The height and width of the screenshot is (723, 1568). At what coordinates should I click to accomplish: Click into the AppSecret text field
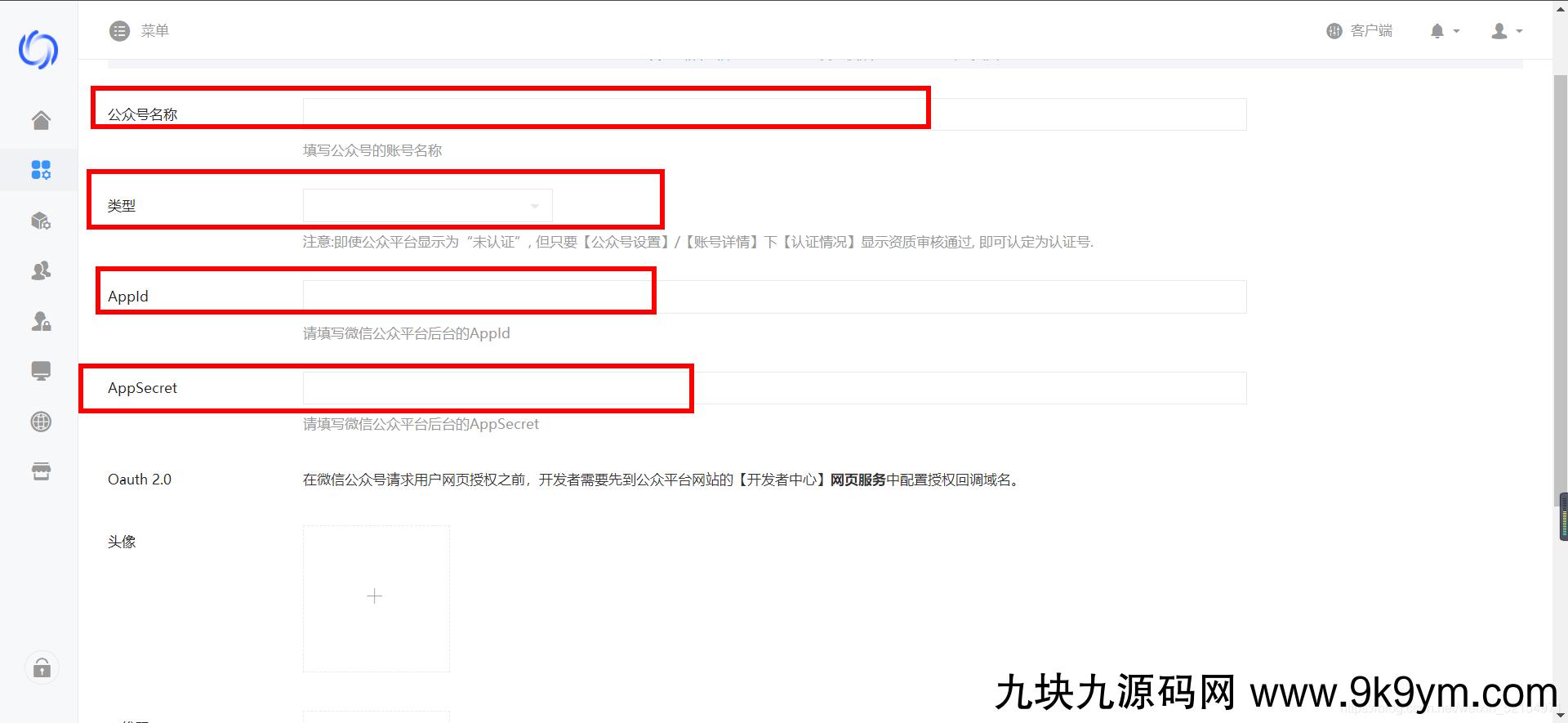[773, 388]
